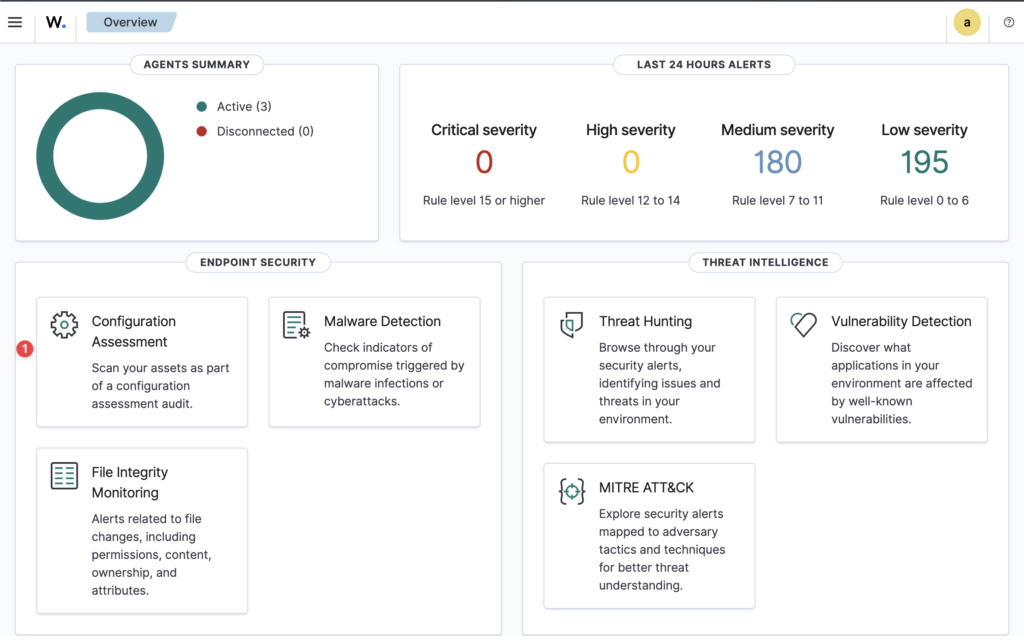1024x642 pixels.
Task: Click the MITRE ATT&CK crosshair icon
Action: pos(571,491)
